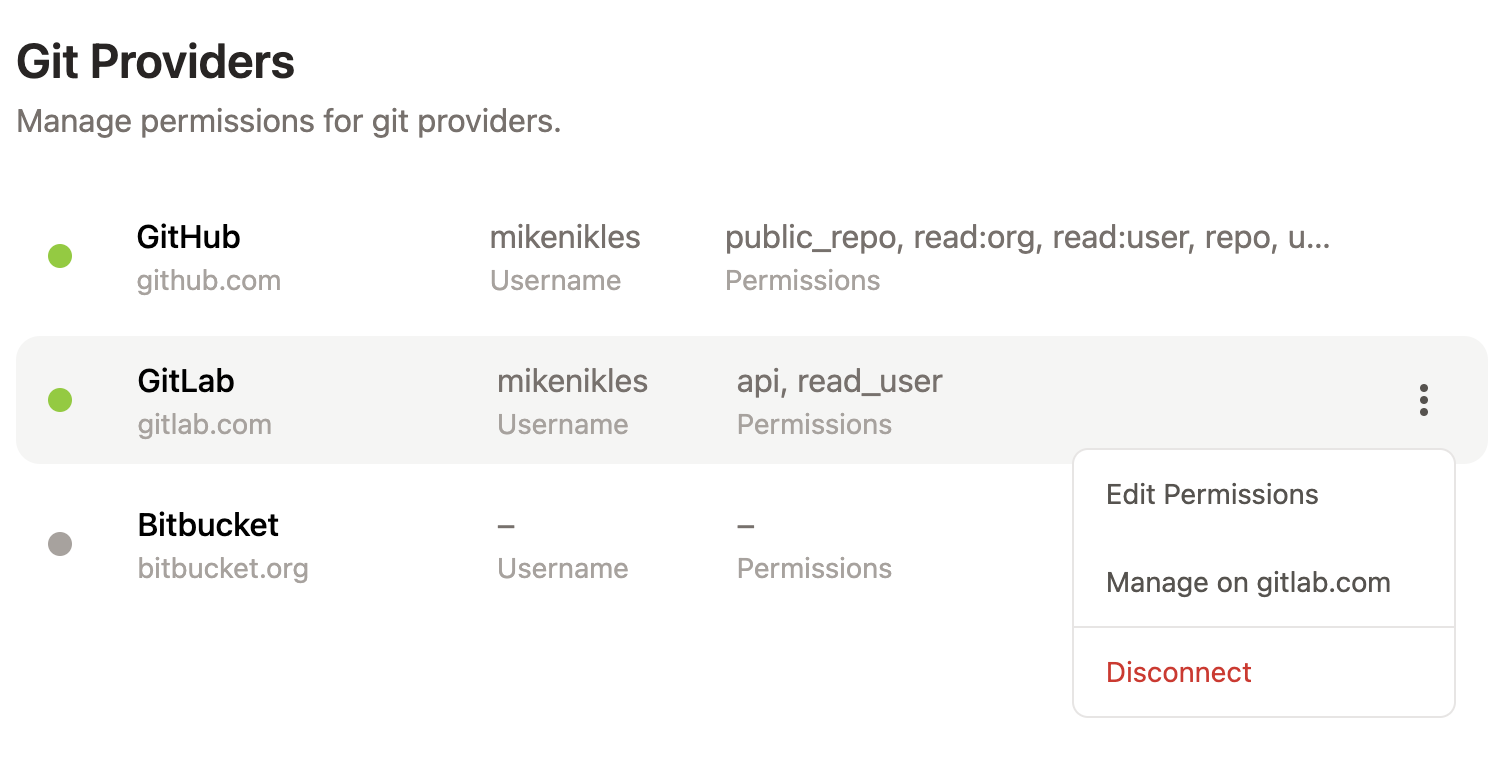Click the green status dot beside GitHub

click(59, 256)
